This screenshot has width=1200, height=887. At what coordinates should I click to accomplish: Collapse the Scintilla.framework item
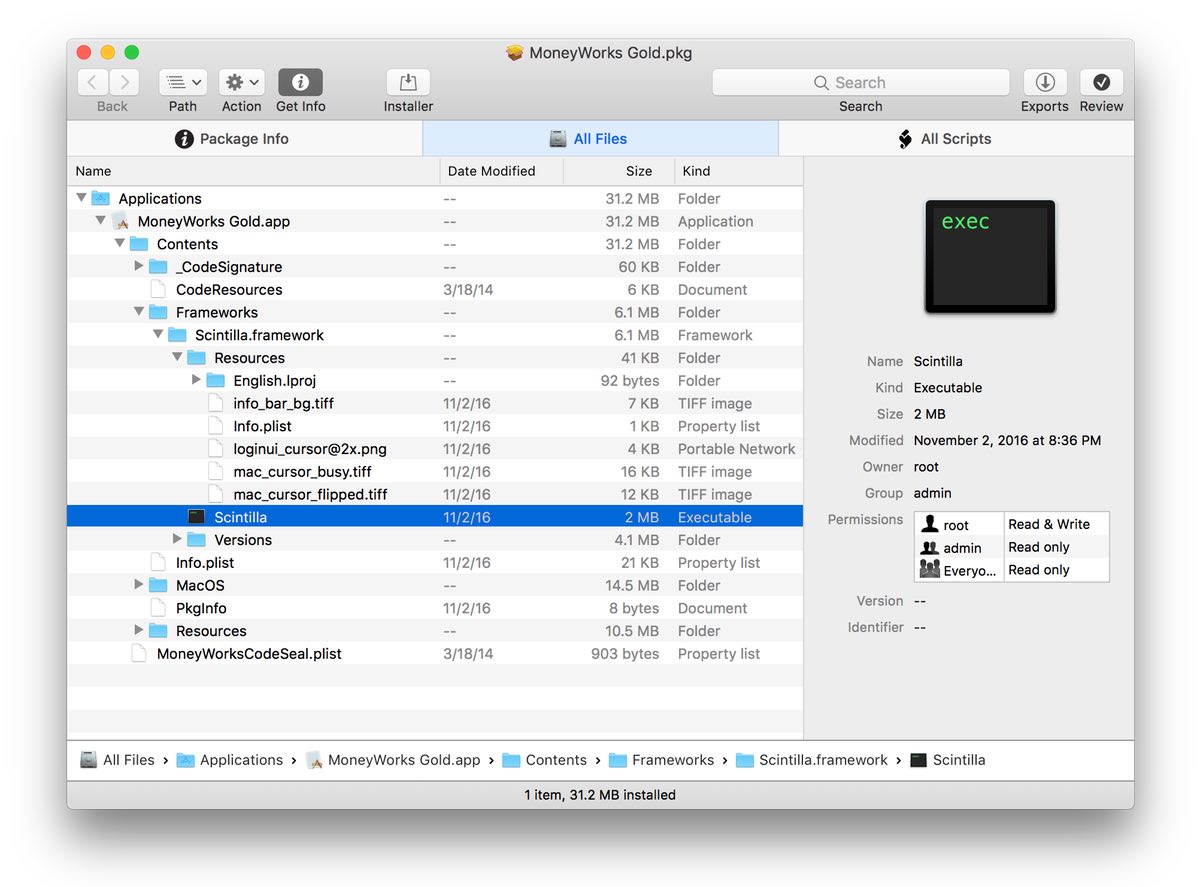point(158,335)
